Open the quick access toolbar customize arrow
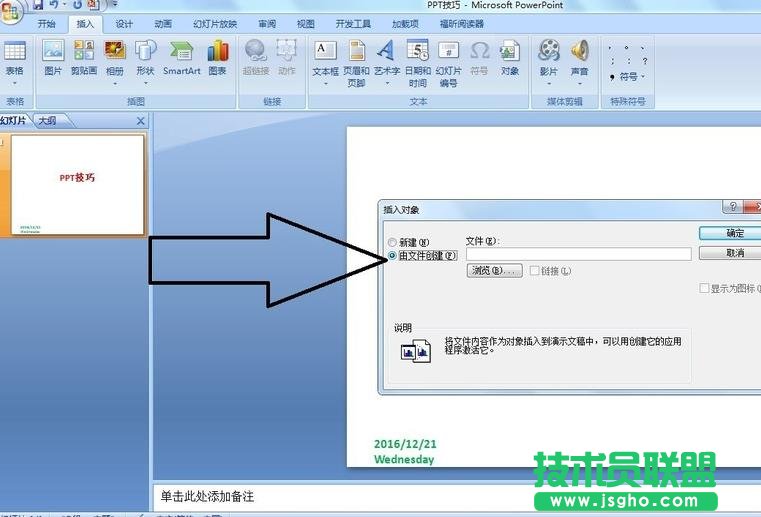Image resolution: width=761 pixels, height=517 pixels. [x=115, y=4]
